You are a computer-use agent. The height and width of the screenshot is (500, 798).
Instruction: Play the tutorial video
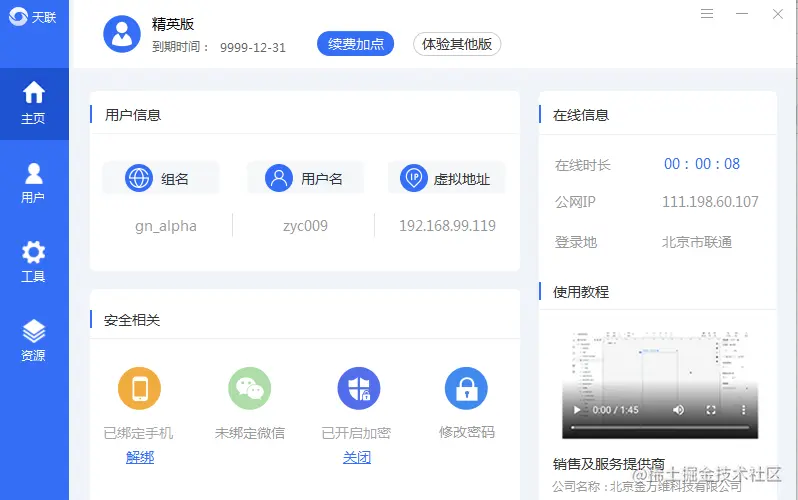coord(577,410)
